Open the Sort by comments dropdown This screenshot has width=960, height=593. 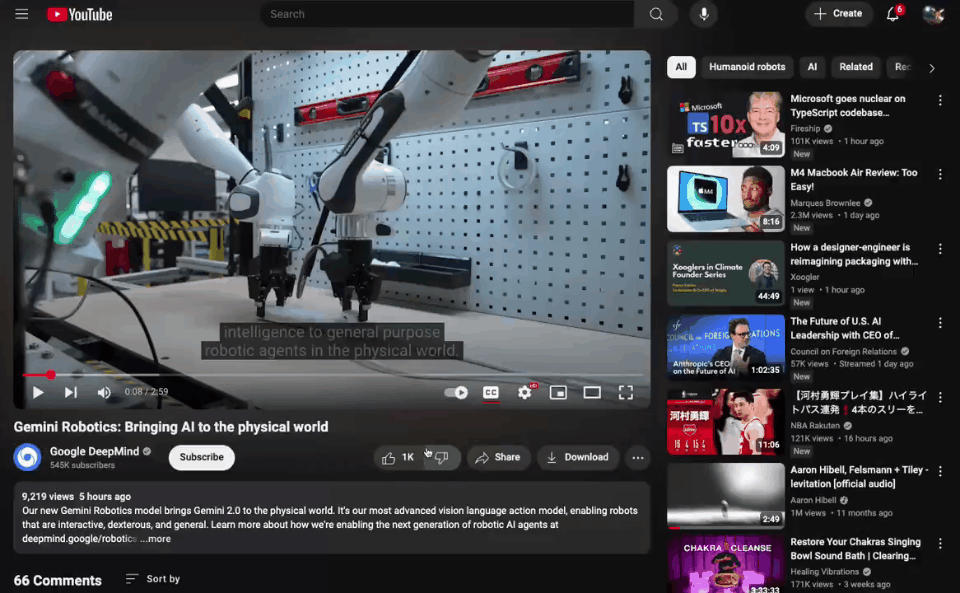tap(153, 579)
